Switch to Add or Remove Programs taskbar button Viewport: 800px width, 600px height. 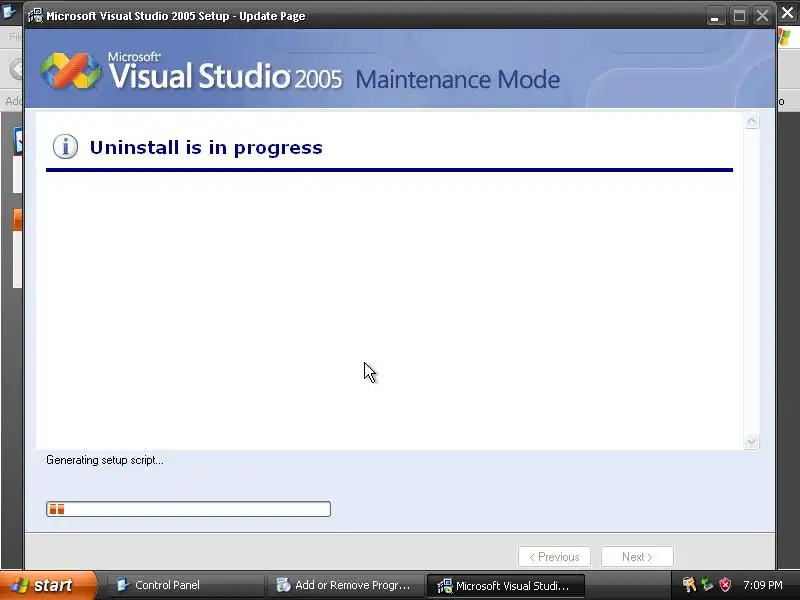tap(344, 585)
